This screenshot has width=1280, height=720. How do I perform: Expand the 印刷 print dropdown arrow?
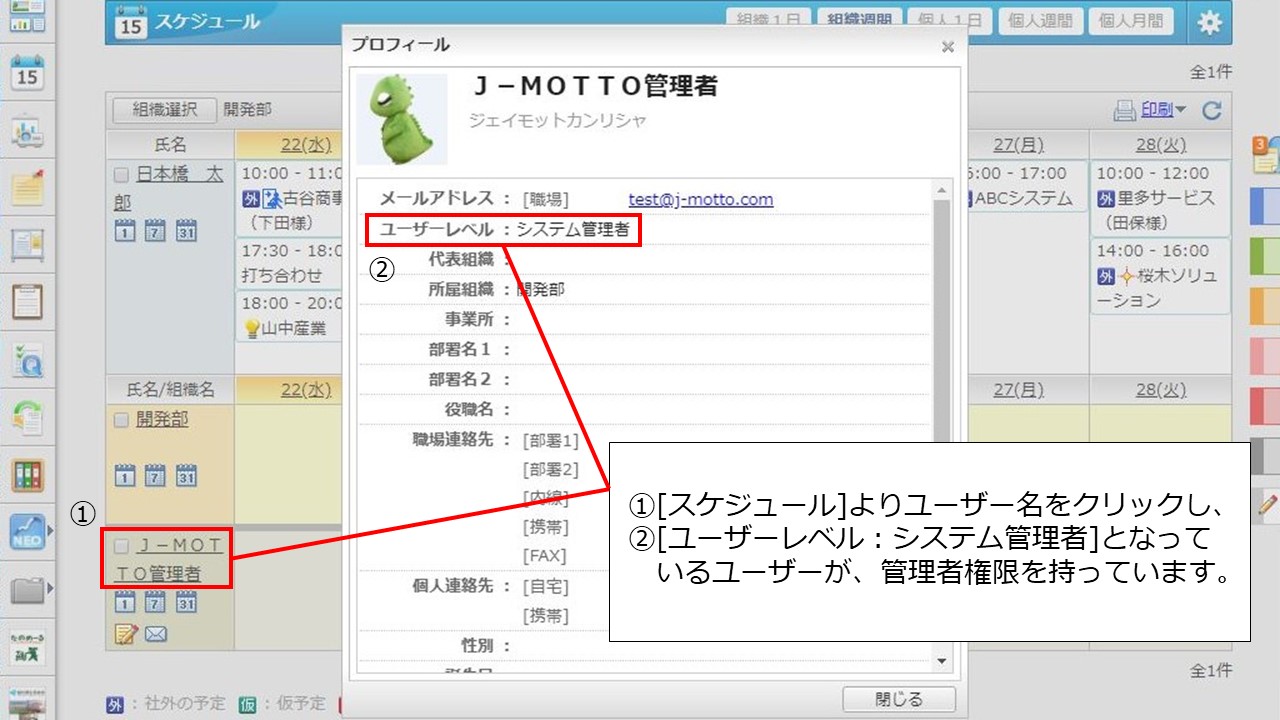click(1180, 110)
